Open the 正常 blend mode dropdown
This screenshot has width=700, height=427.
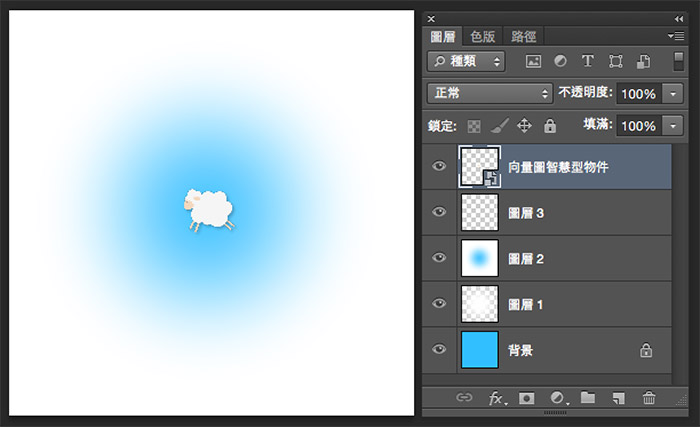(489, 93)
